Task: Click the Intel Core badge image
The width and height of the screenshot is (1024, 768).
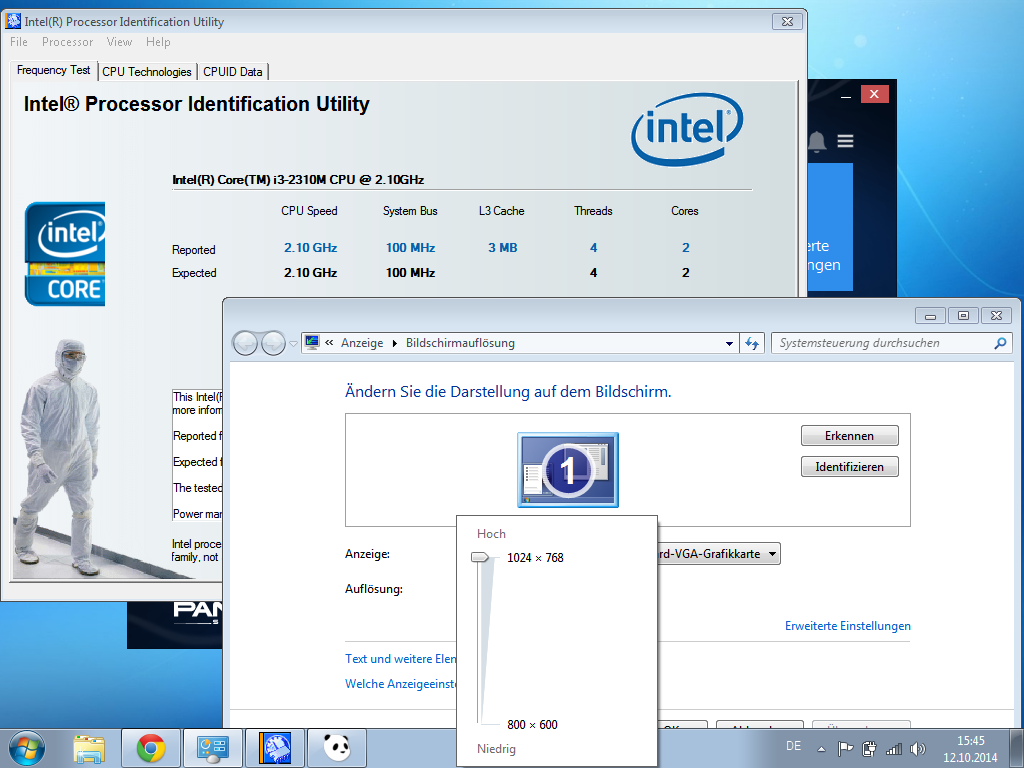Action: coord(65,254)
